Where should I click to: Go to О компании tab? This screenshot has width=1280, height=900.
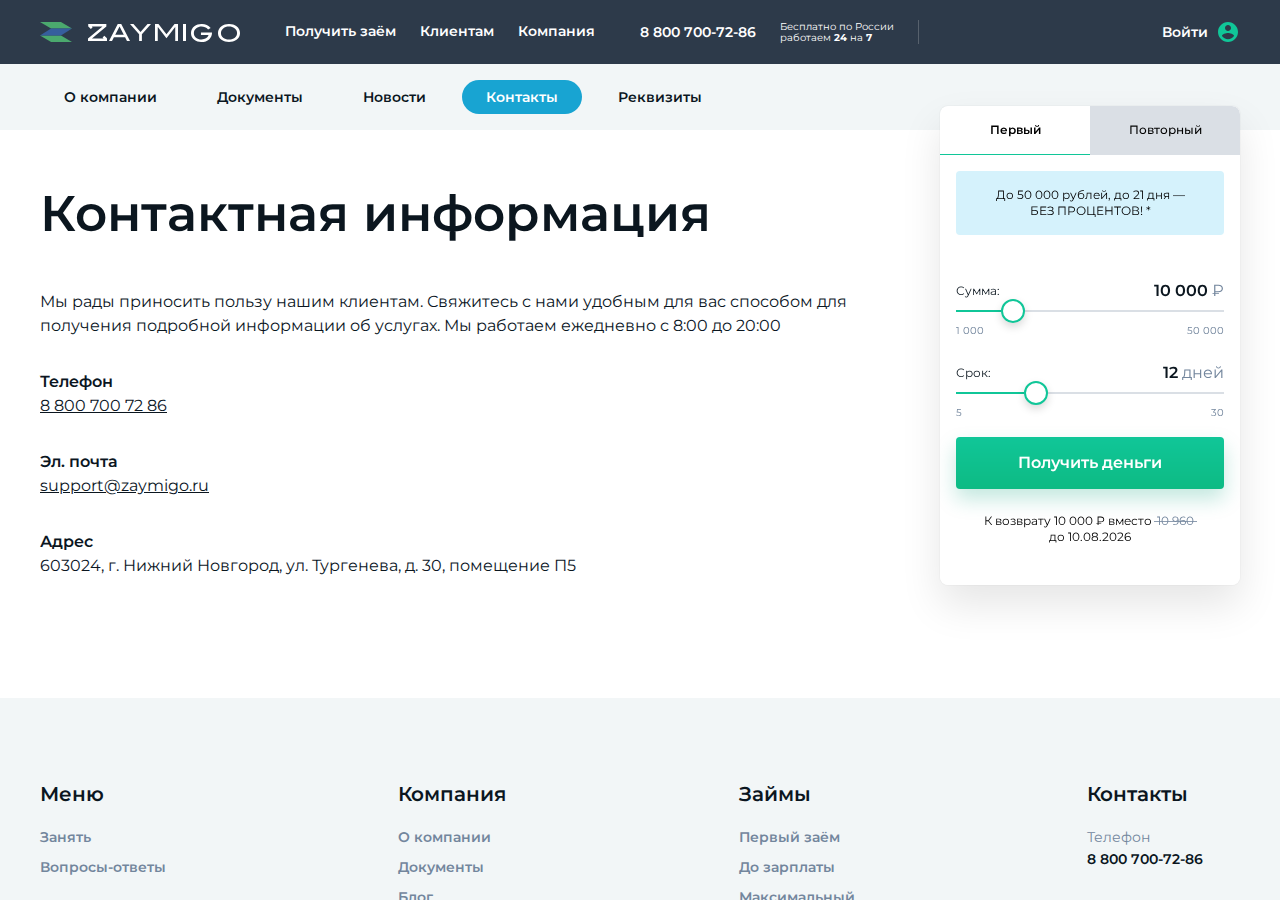coord(110,97)
